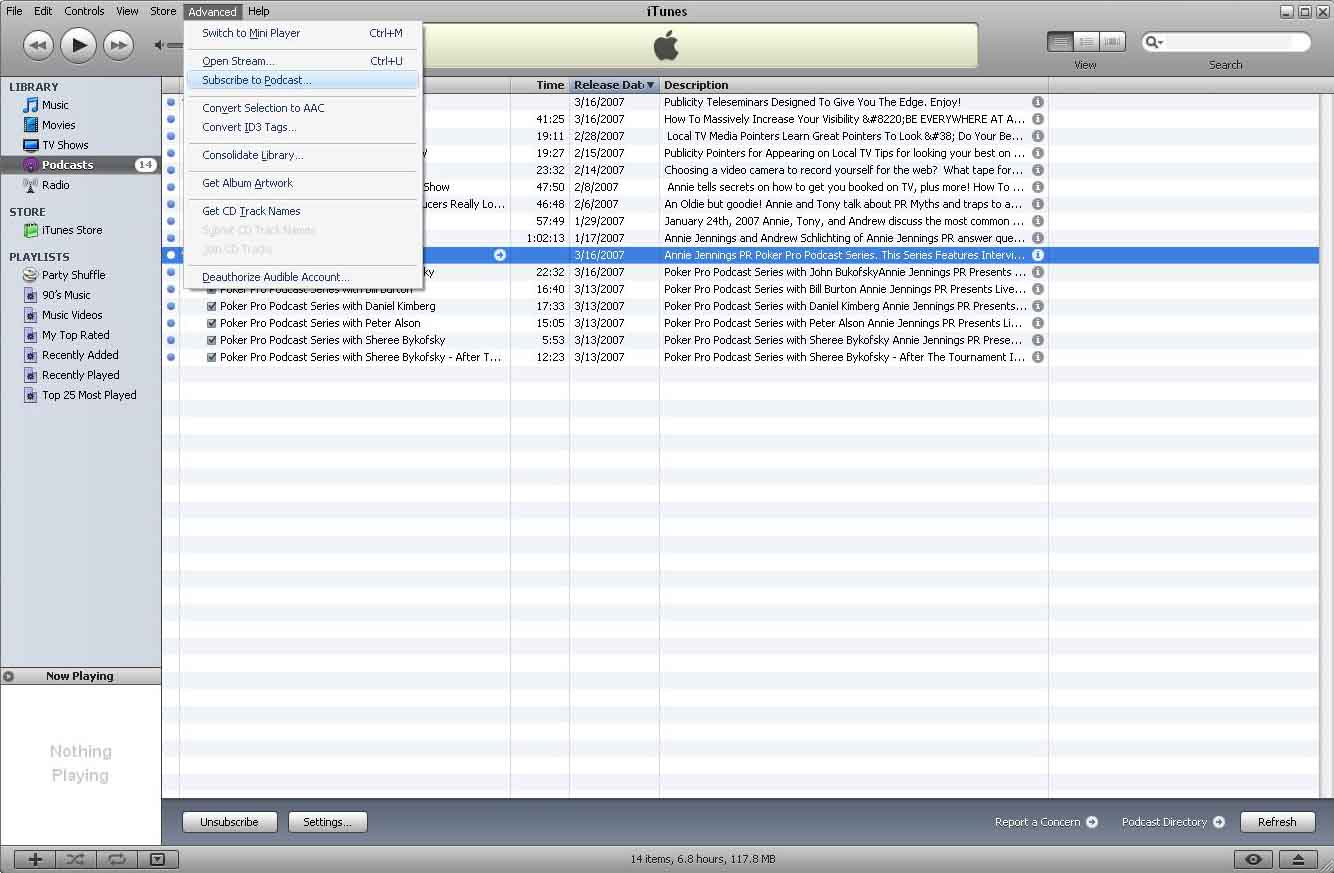Image resolution: width=1334 pixels, height=873 pixels.
Task: Uncheck the Daniel Kimberg episode checkbox
Action: (212, 306)
